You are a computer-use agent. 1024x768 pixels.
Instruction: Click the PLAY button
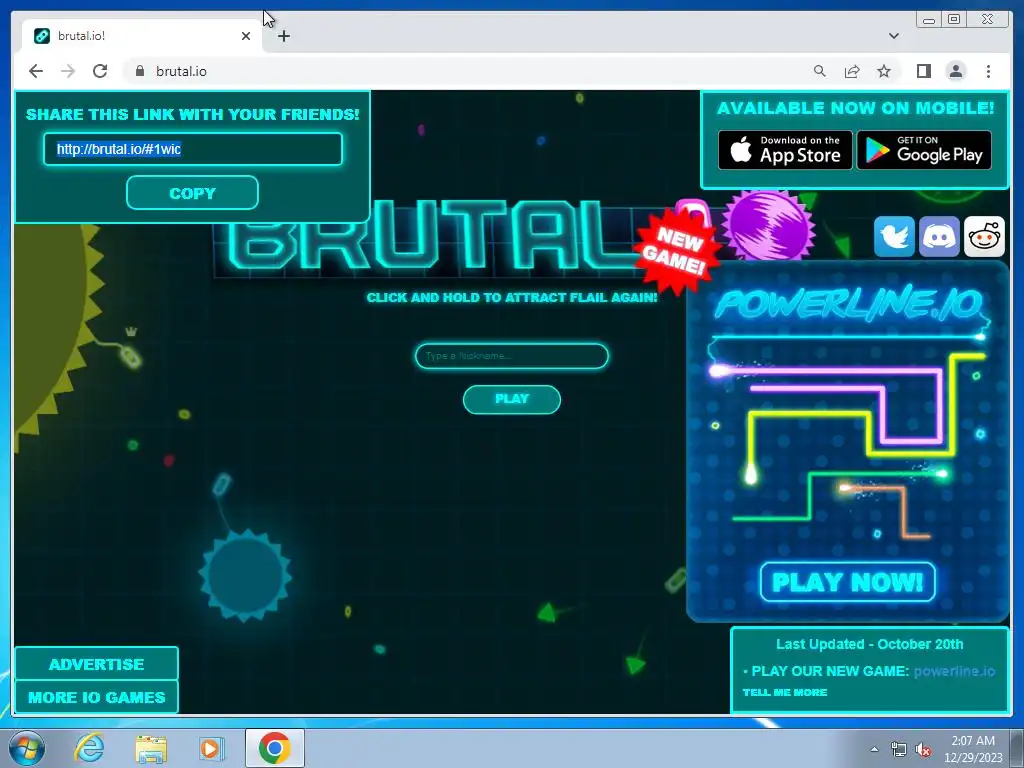tap(511, 399)
